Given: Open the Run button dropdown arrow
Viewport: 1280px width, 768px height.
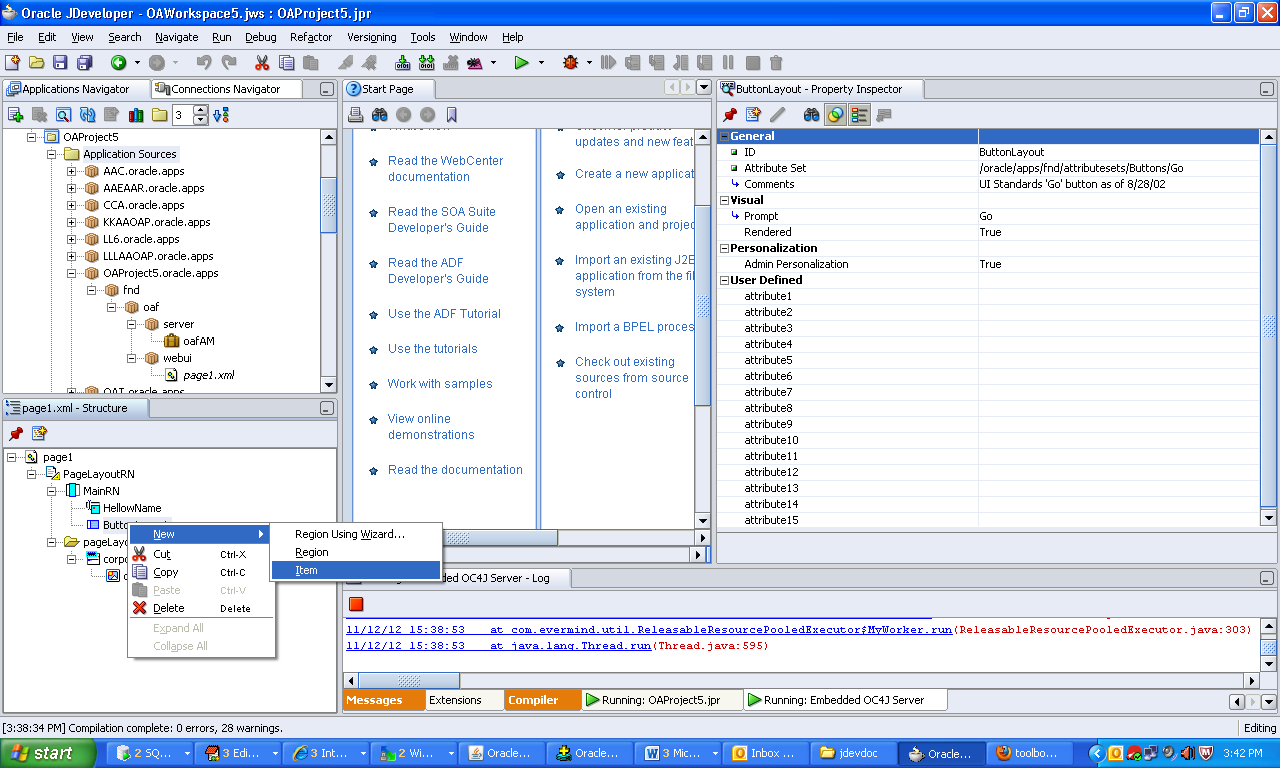Looking at the screenshot, I should 541,63.
